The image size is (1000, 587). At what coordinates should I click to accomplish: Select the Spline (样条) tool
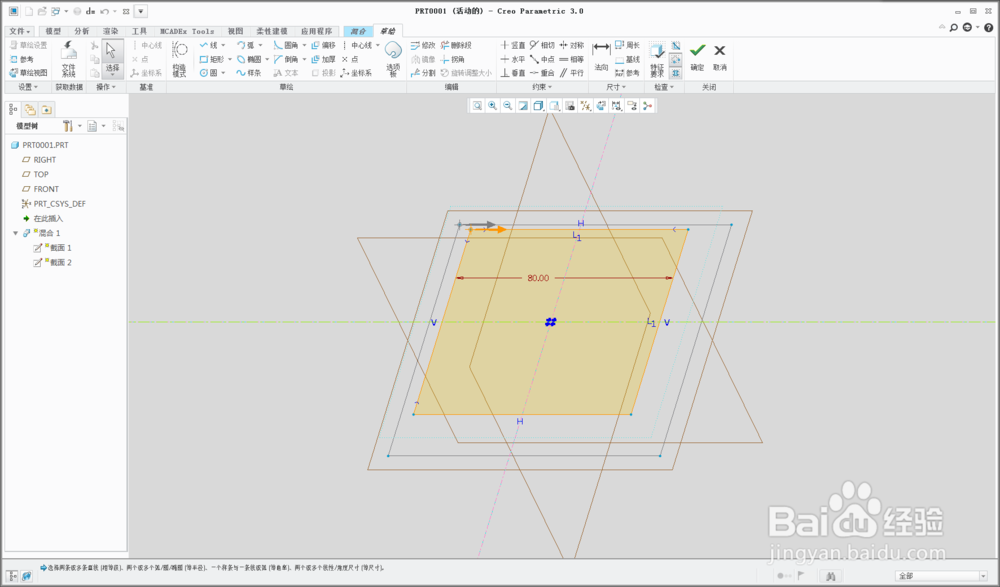pos(249,73)
